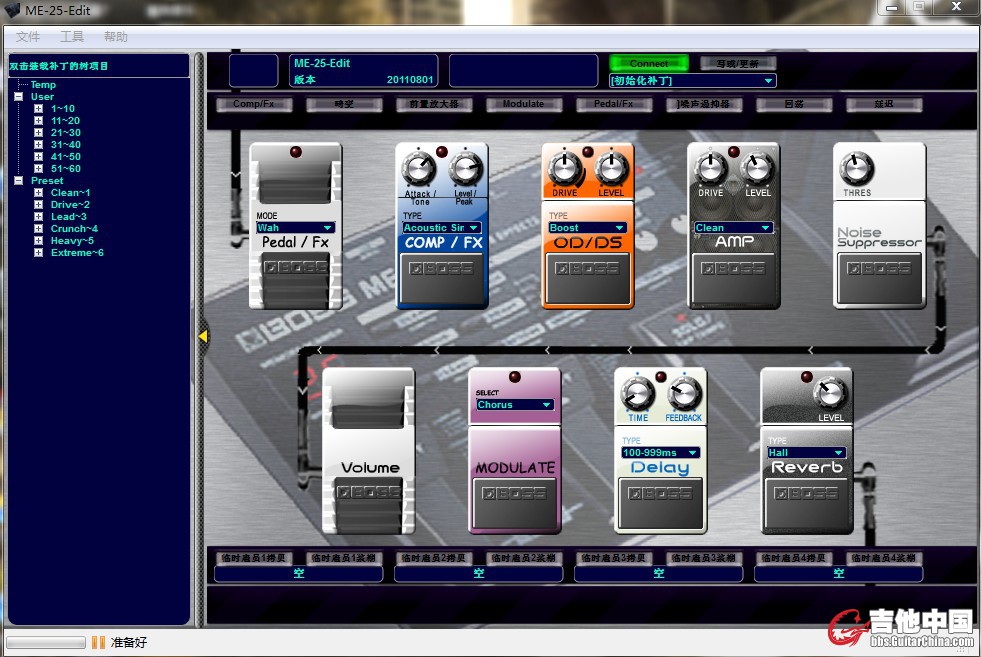The width and height of the screenshot is (981, 657).
Task: Open the 工具 menu
Action: 72,36
